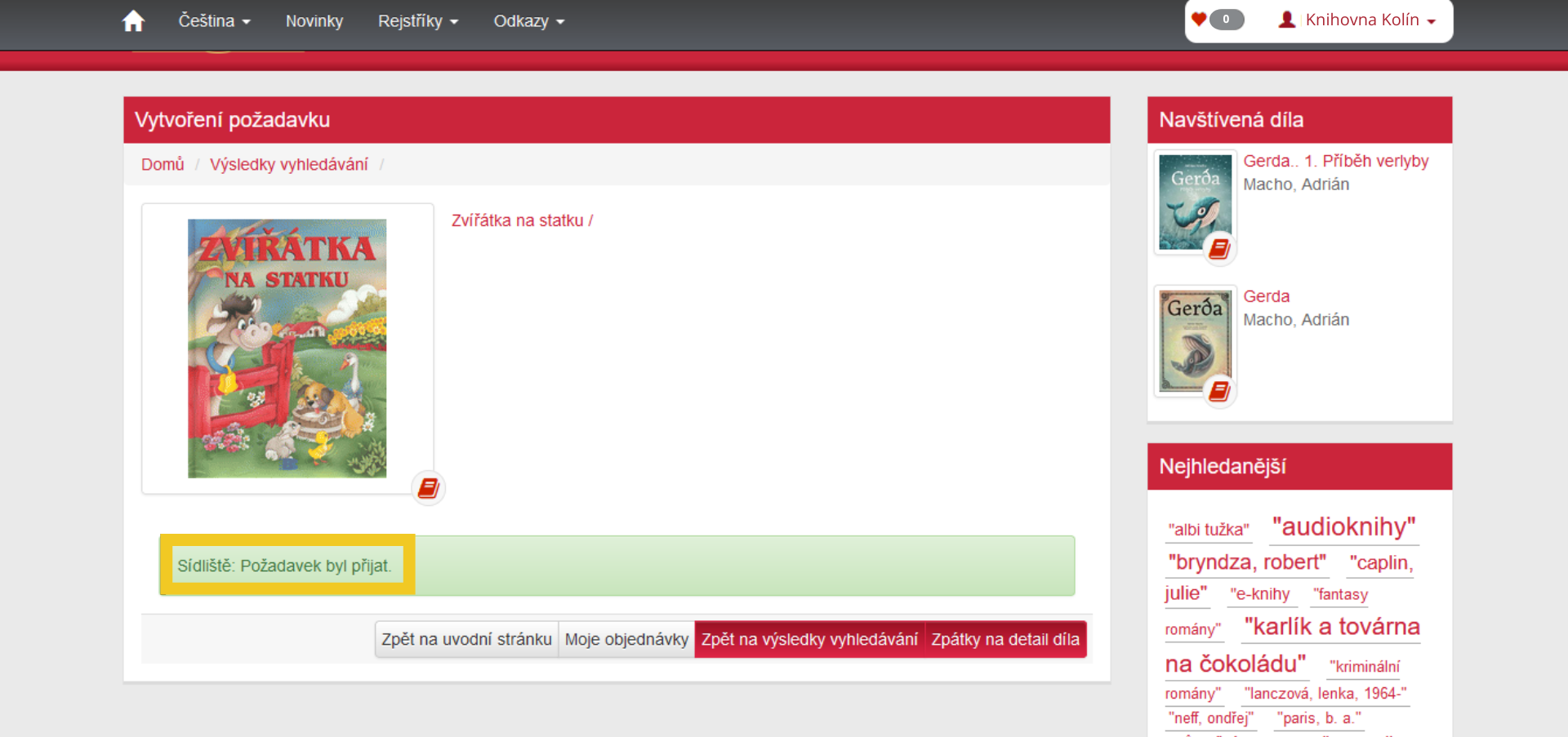Click the first Gerda whale cover thumbnail
This screenshot has height=737, width=1568.
coord(1196,202)
